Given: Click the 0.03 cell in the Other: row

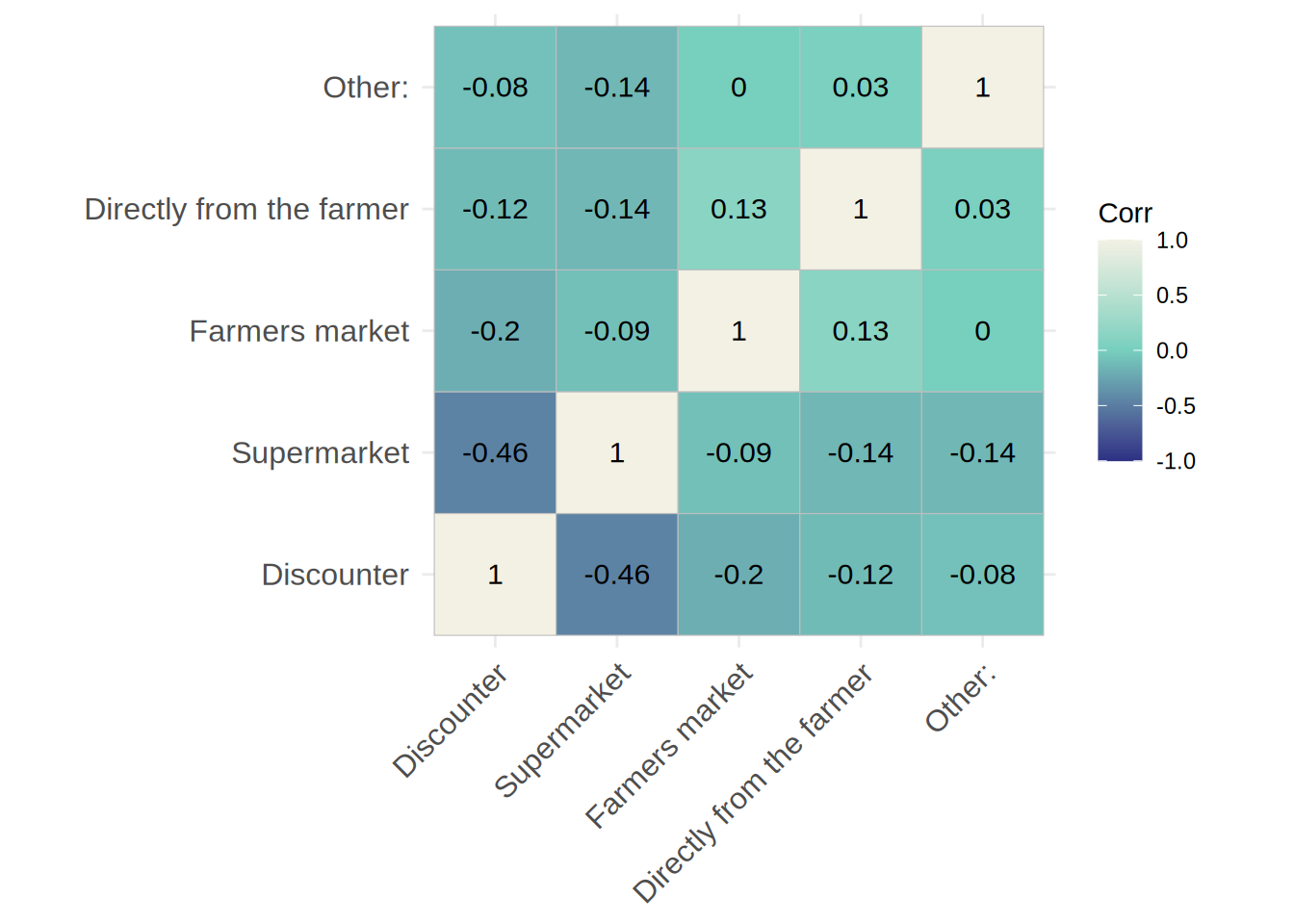Looking at the screenshot, I should click(861, 88).
